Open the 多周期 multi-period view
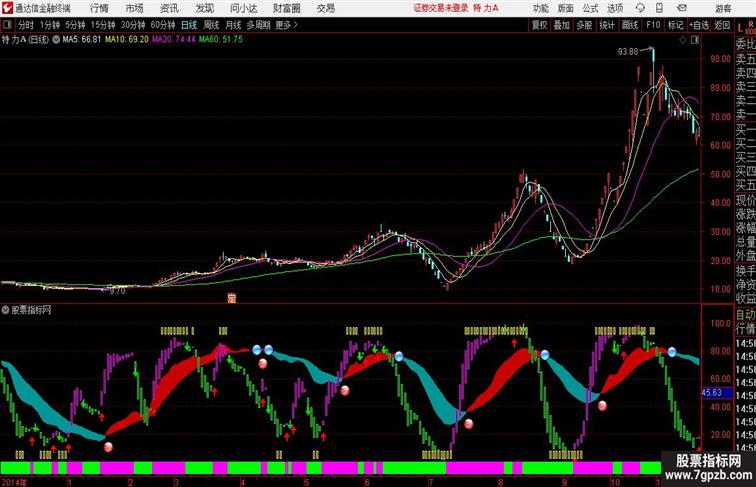 click(x=258, y=25)
